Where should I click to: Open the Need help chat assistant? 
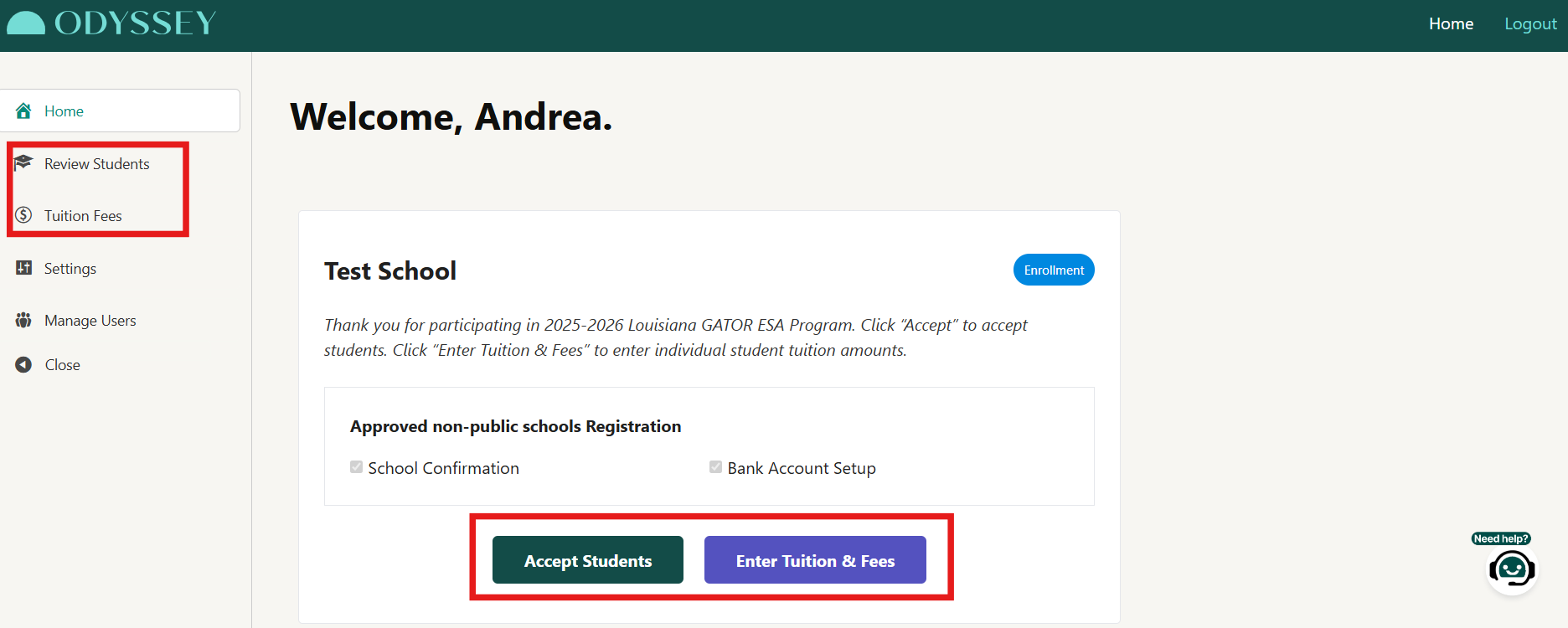point(1511,569)
